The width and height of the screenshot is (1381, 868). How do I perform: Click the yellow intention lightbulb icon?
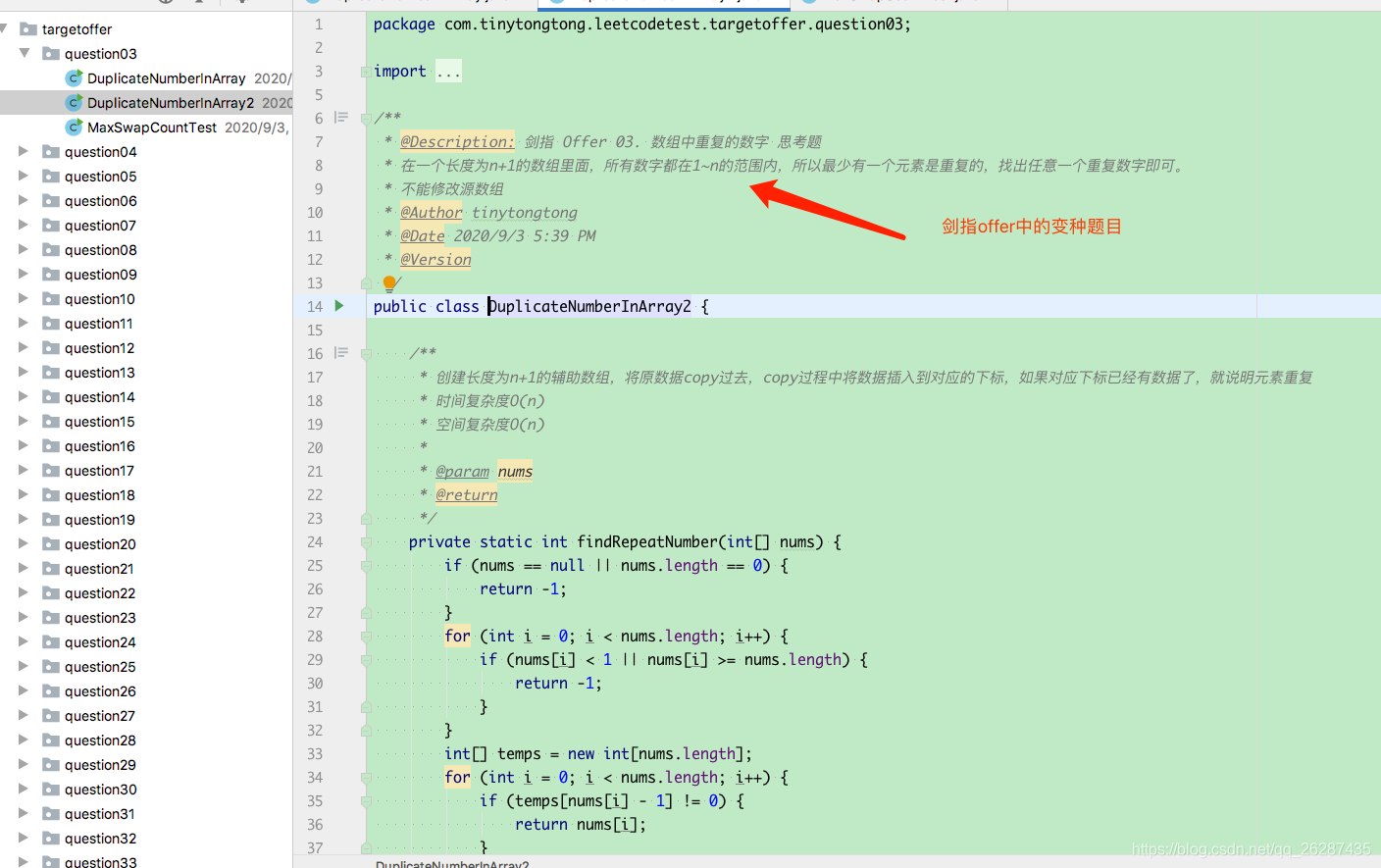(x=389, y=283)
